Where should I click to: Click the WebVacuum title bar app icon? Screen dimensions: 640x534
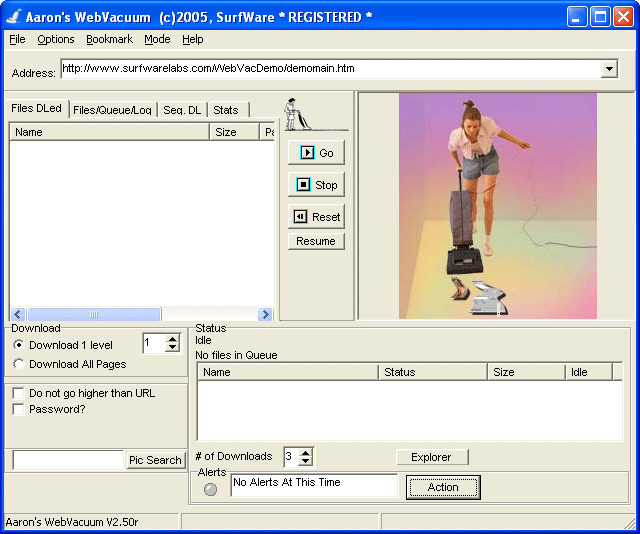click(x=13, y=17)
